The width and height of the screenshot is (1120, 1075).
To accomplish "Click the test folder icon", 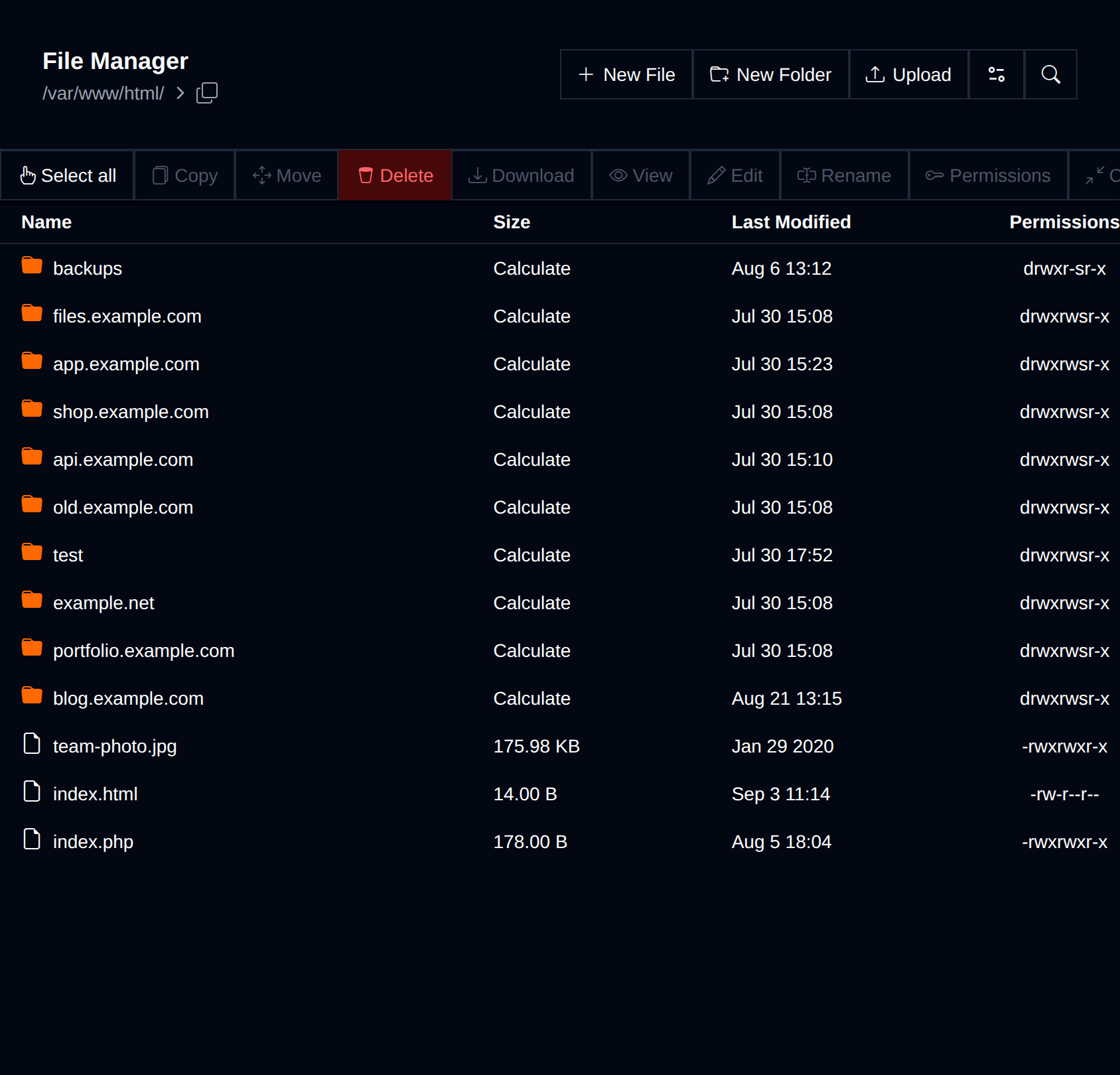I will pos(32,552).
